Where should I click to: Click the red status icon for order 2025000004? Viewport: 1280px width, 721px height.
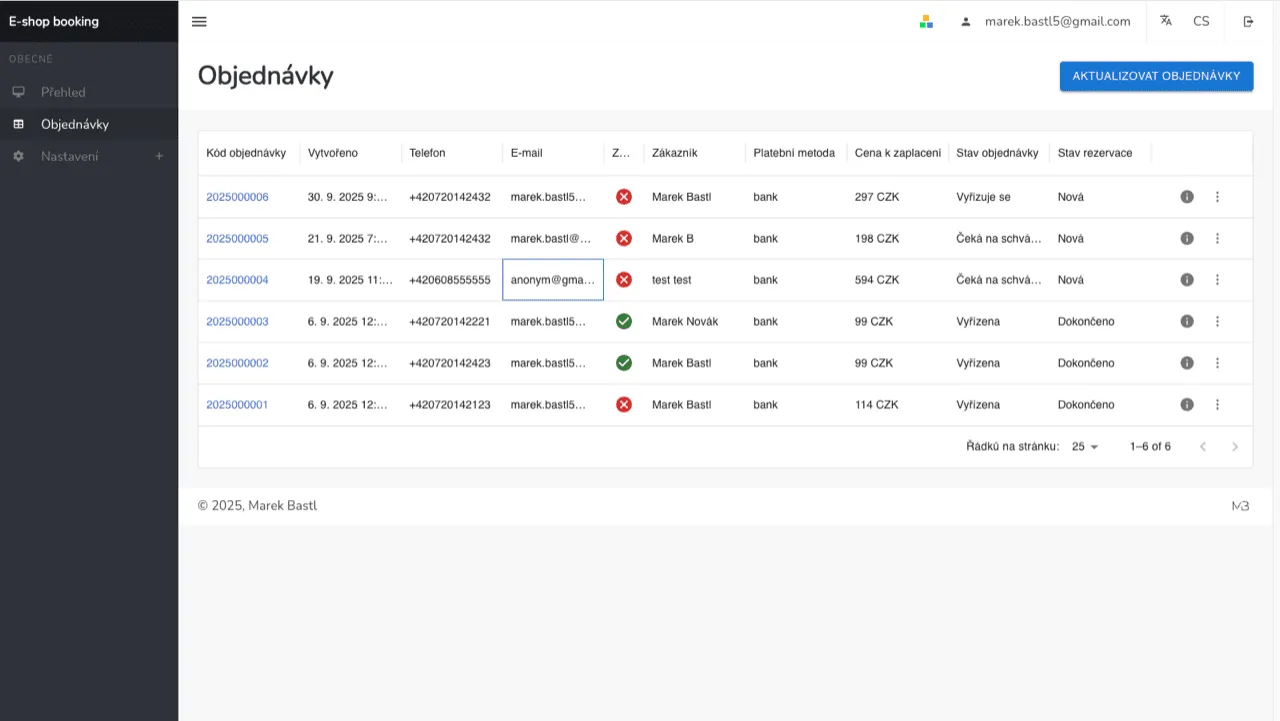[624, 280]
